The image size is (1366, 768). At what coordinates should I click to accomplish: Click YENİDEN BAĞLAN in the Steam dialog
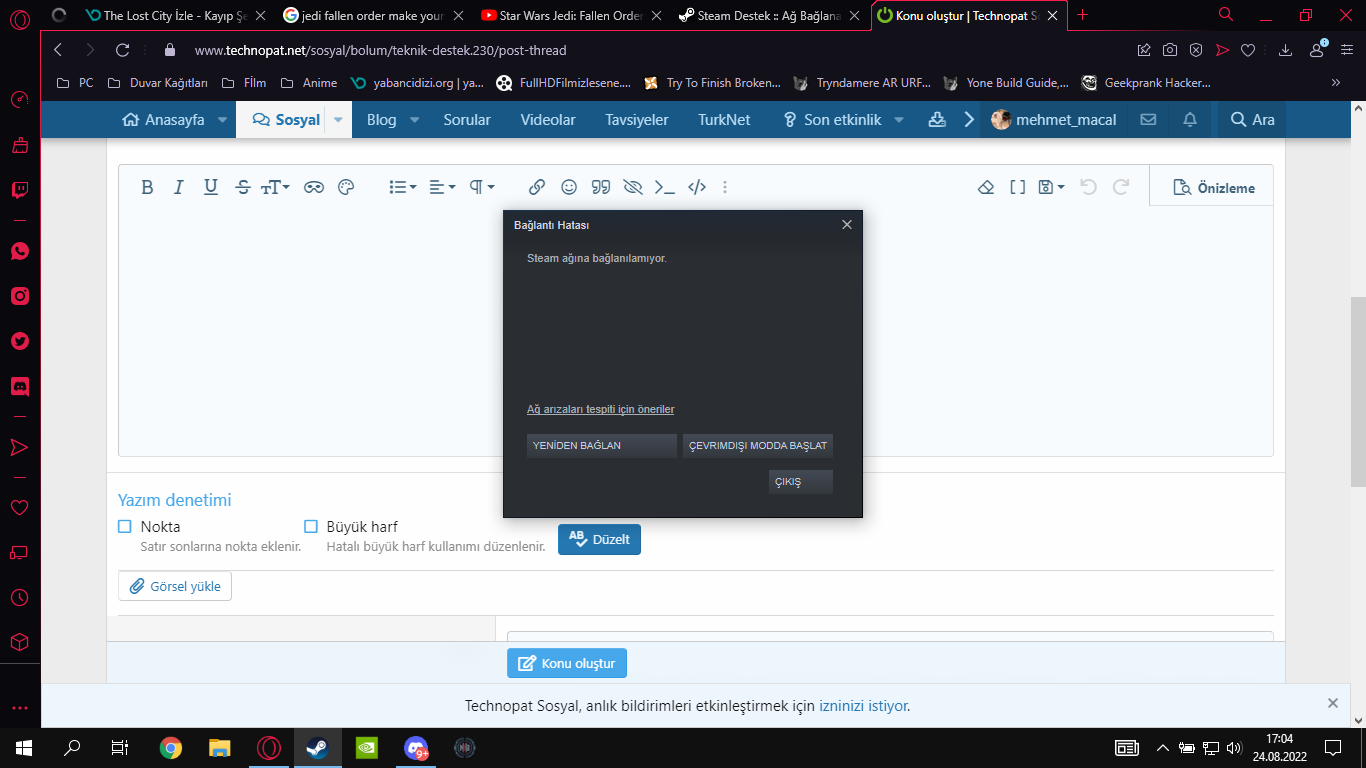[x=602, y=445]
